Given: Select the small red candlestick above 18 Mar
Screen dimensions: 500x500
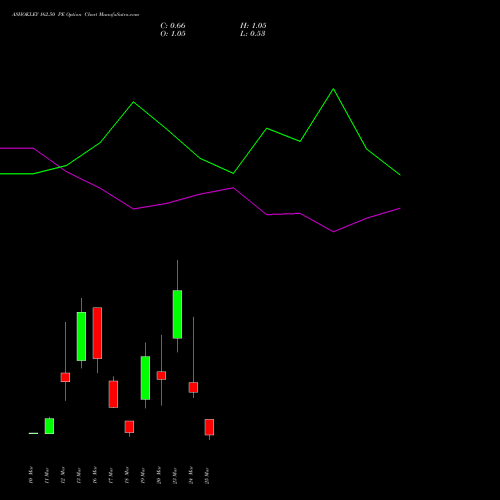Looking at the screenshot, I should (x=129, y=427).
